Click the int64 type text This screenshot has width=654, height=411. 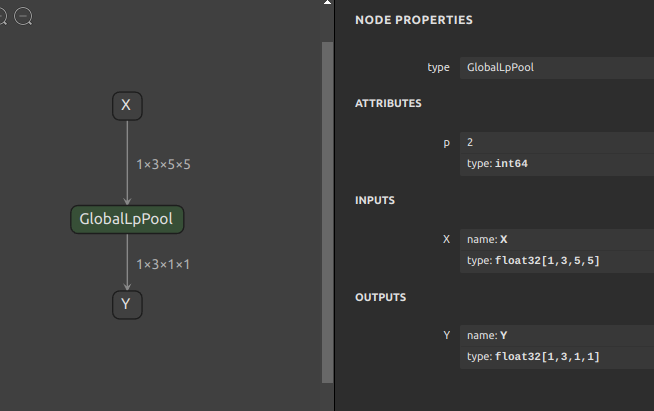pyautogui.click(x=511, y=164)
